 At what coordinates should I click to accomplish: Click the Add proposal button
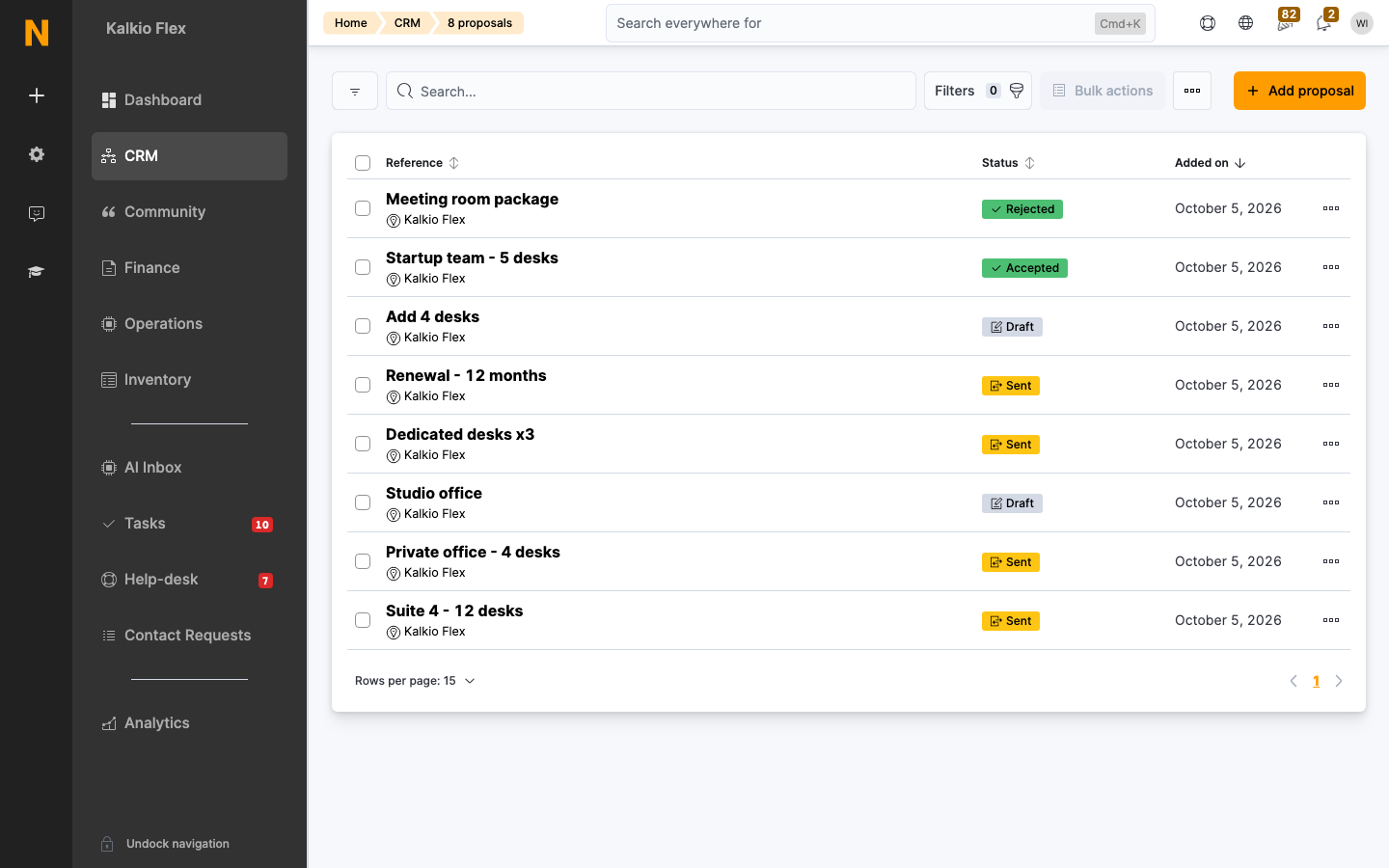(x=1299, y=91)
